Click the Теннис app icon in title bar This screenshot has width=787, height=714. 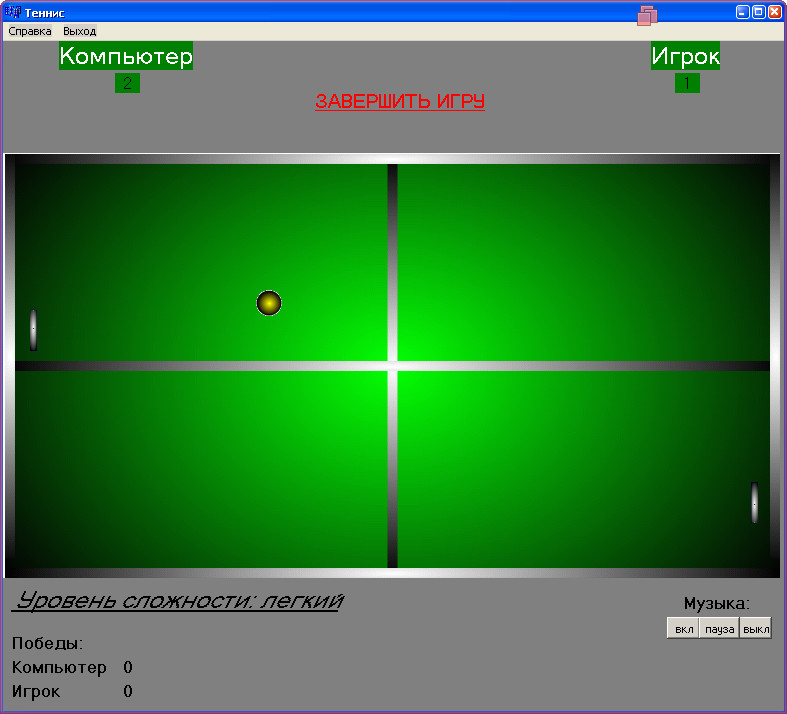coord(13,12)
